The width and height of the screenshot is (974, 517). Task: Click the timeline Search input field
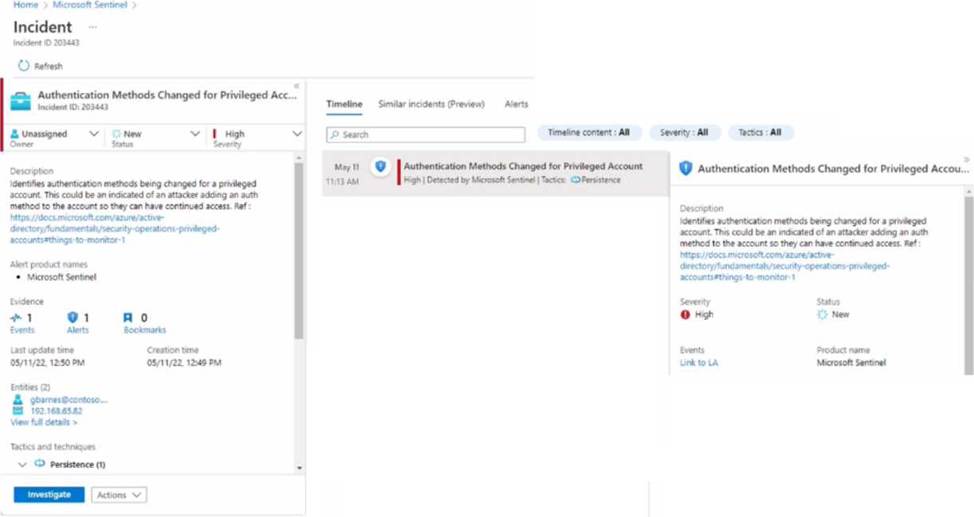point(426,134)
